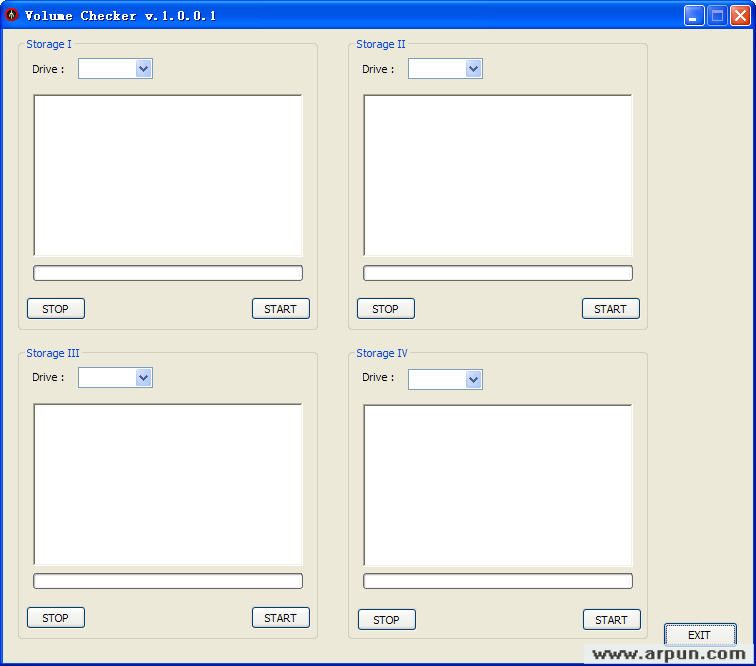Click the Storage I progress bar
Image resolution: width=756 pixels, height=666 pixels.
pos(168,273)
